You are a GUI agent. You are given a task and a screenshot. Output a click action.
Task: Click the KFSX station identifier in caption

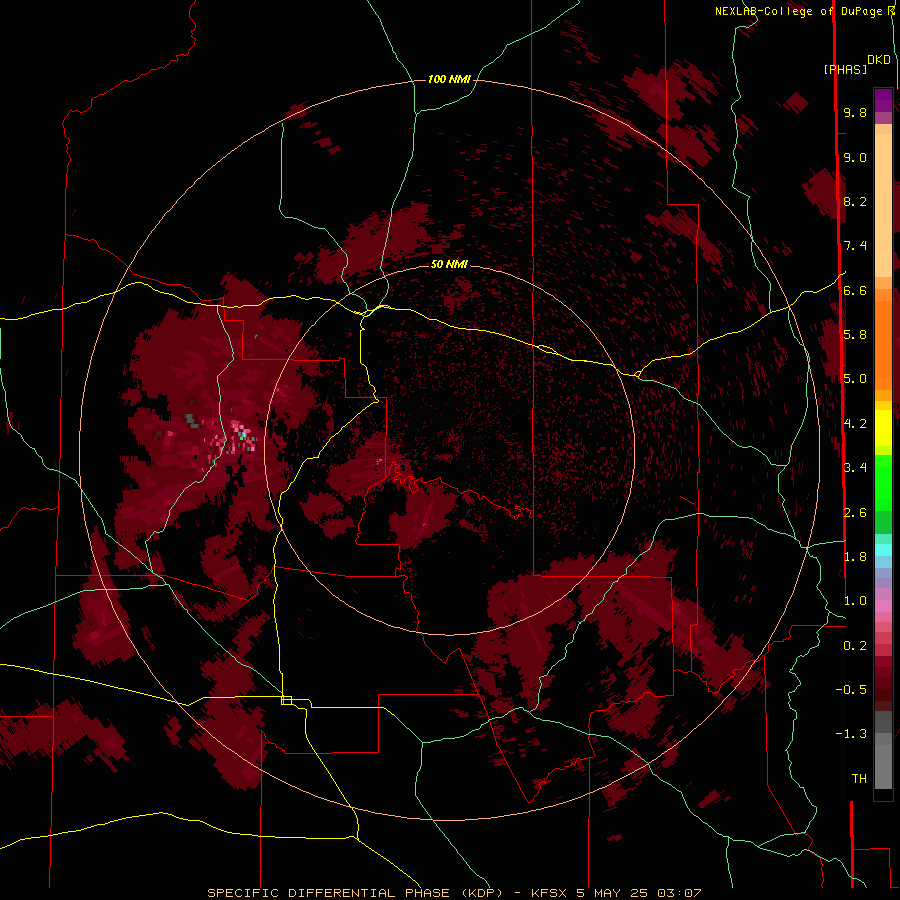[x=550, y=893]
